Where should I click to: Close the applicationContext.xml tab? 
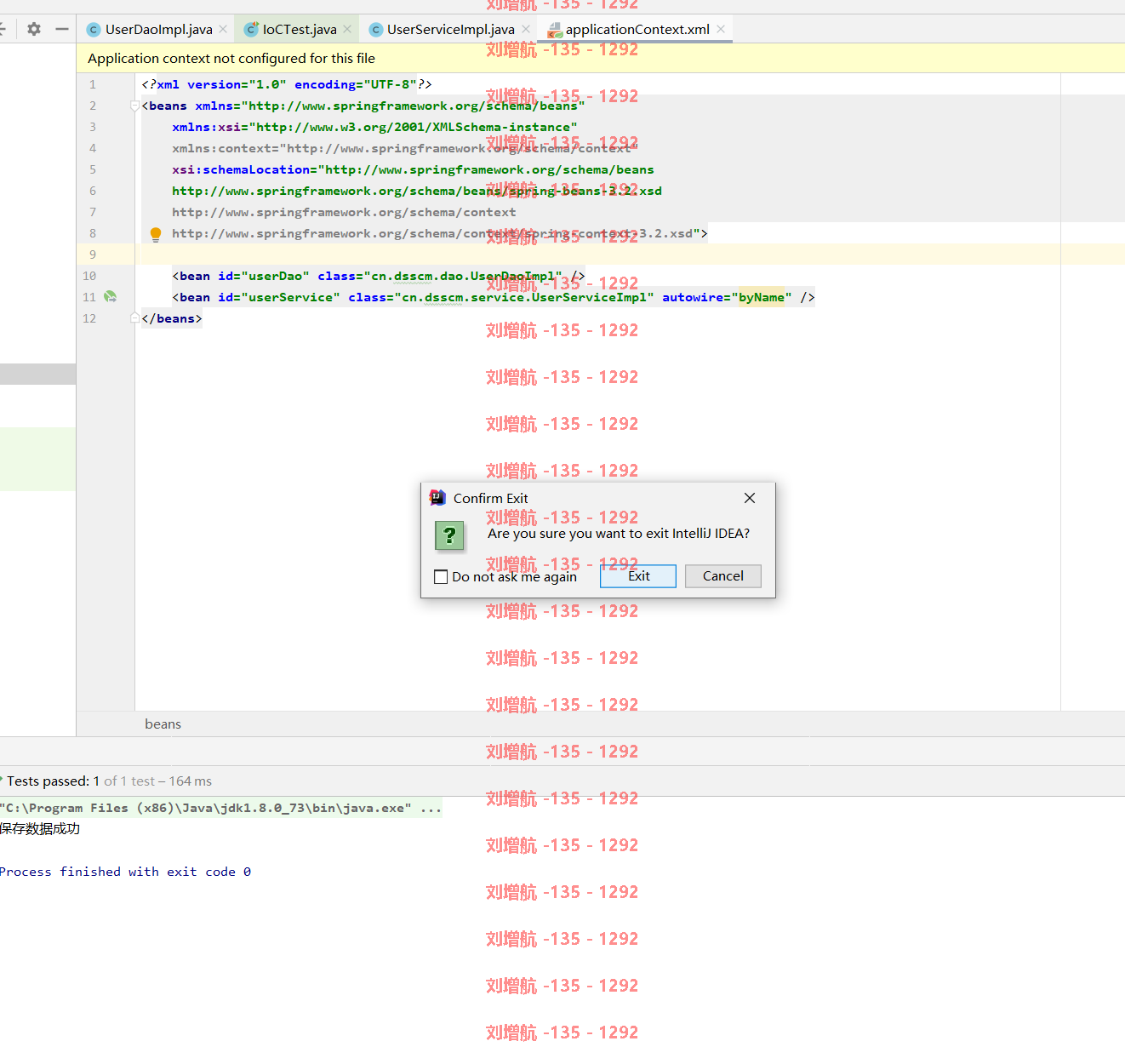pyautogui.click(x=721, y=29)
